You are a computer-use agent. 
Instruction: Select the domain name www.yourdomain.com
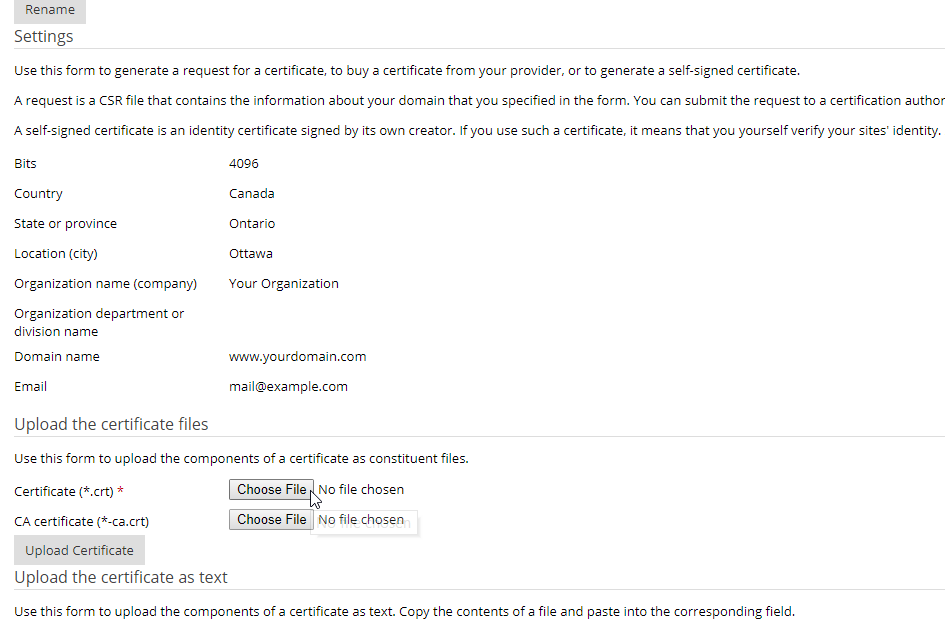click(x=298, y=357)
